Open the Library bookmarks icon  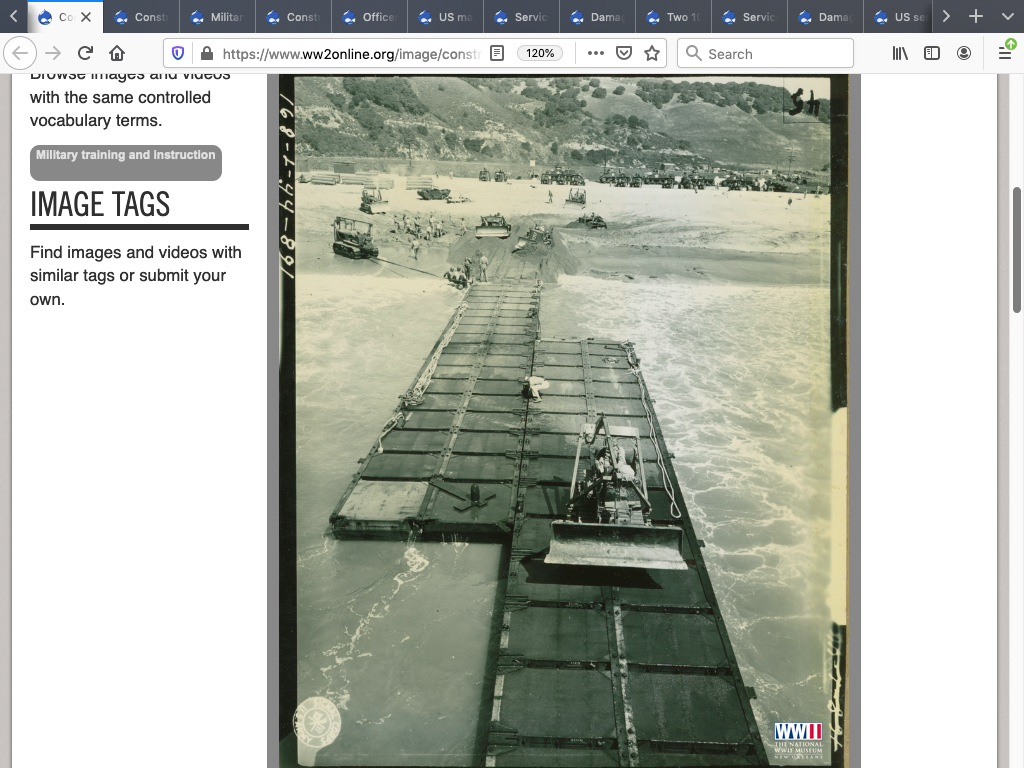tap(900, 54)
